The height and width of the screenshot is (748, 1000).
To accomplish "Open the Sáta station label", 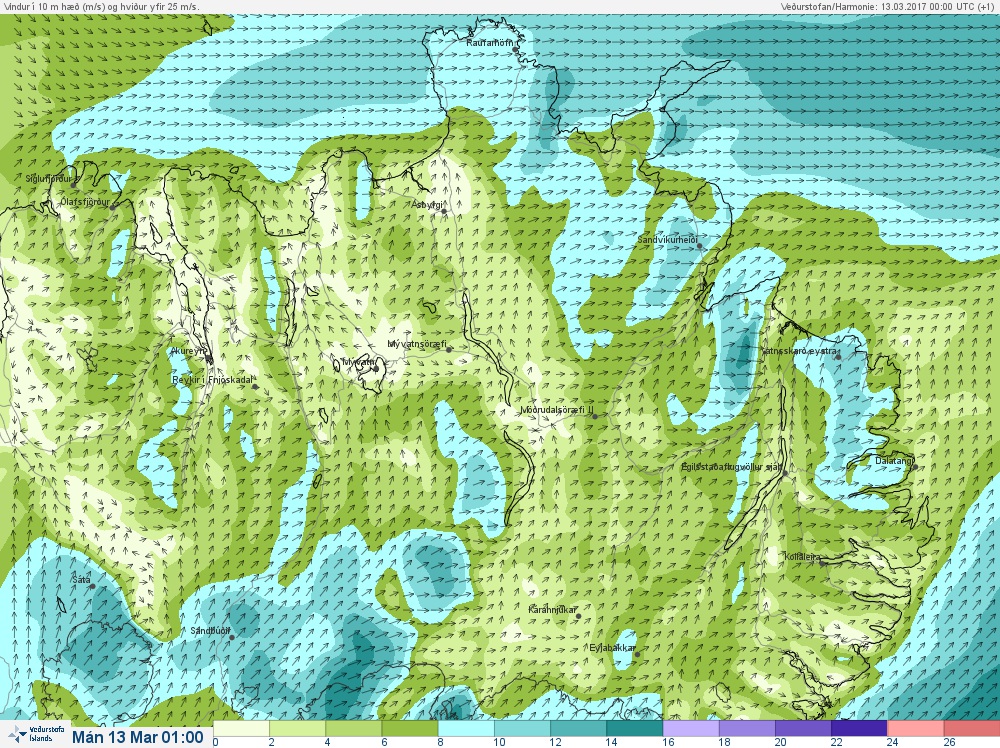I will [81, 580].
